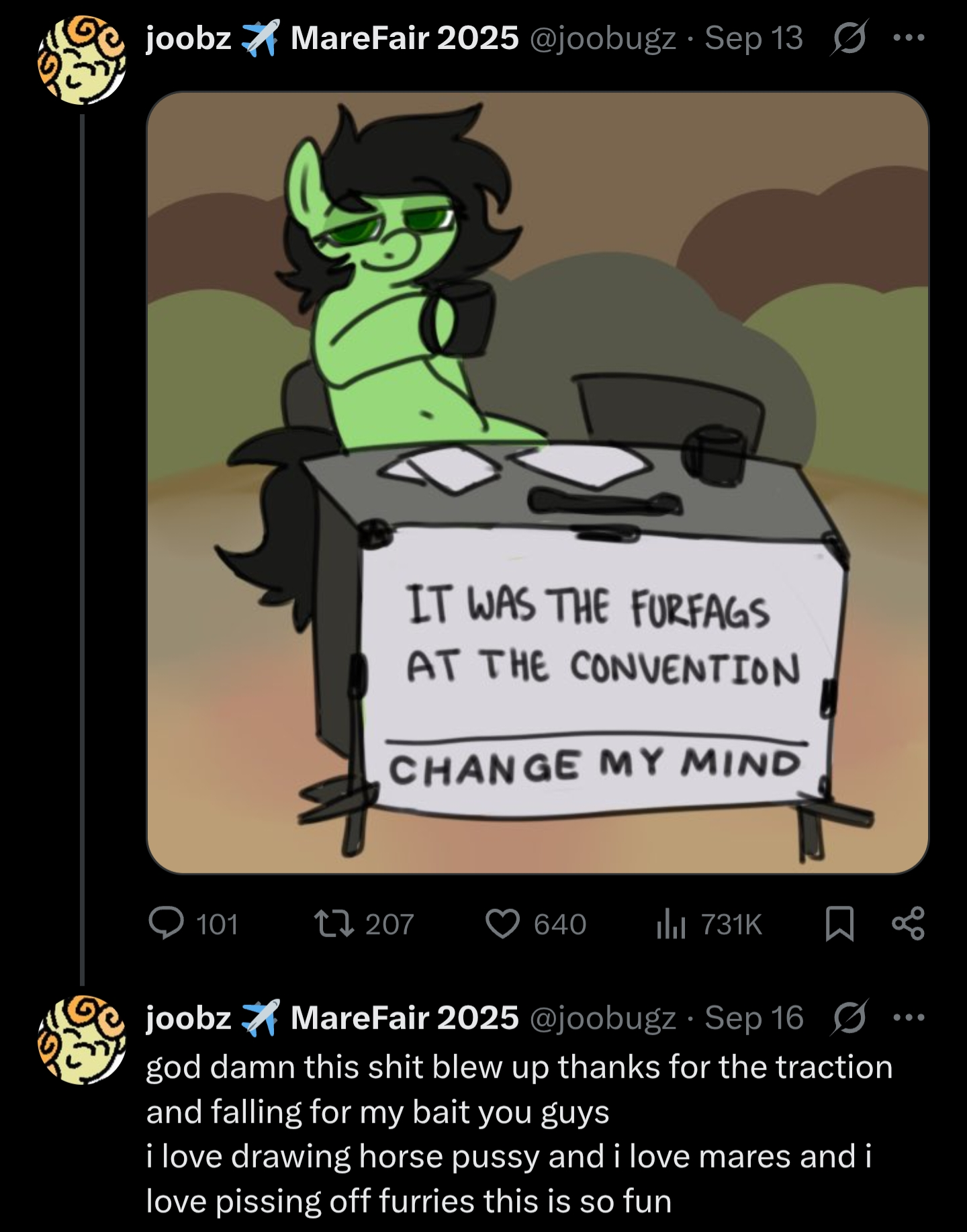This screenshot has width=967, height=1232.
Task: Click the Grok slash icon on Sep 13 tweet
Action: (x=849, y=38)
